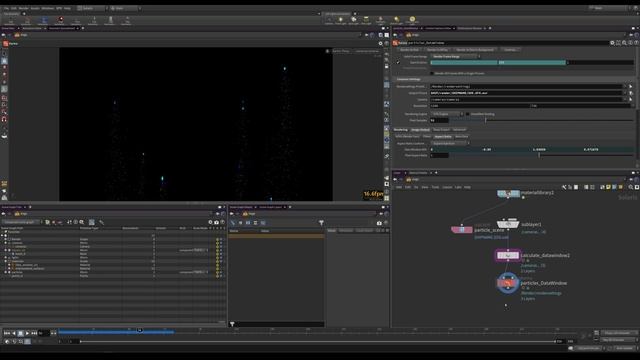Click the network editor find-node magnifier icon
The width and height of the screenshot is (640, 360).
631,187
